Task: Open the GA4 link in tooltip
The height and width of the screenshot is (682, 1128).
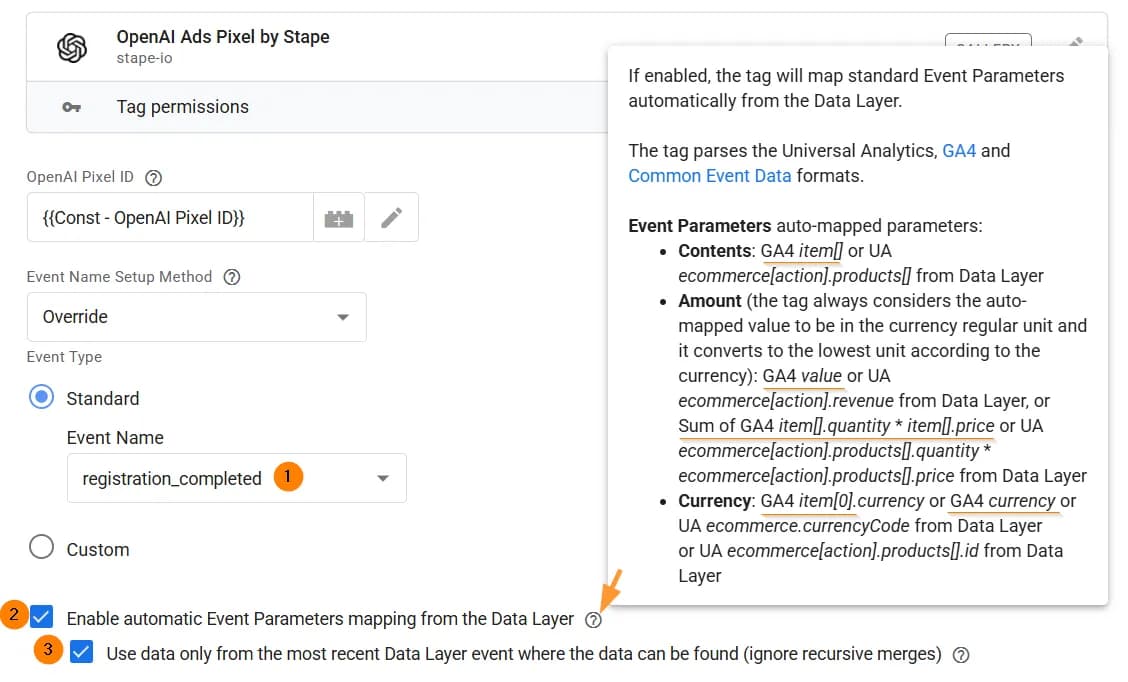Action: click(x=959, y=151)
